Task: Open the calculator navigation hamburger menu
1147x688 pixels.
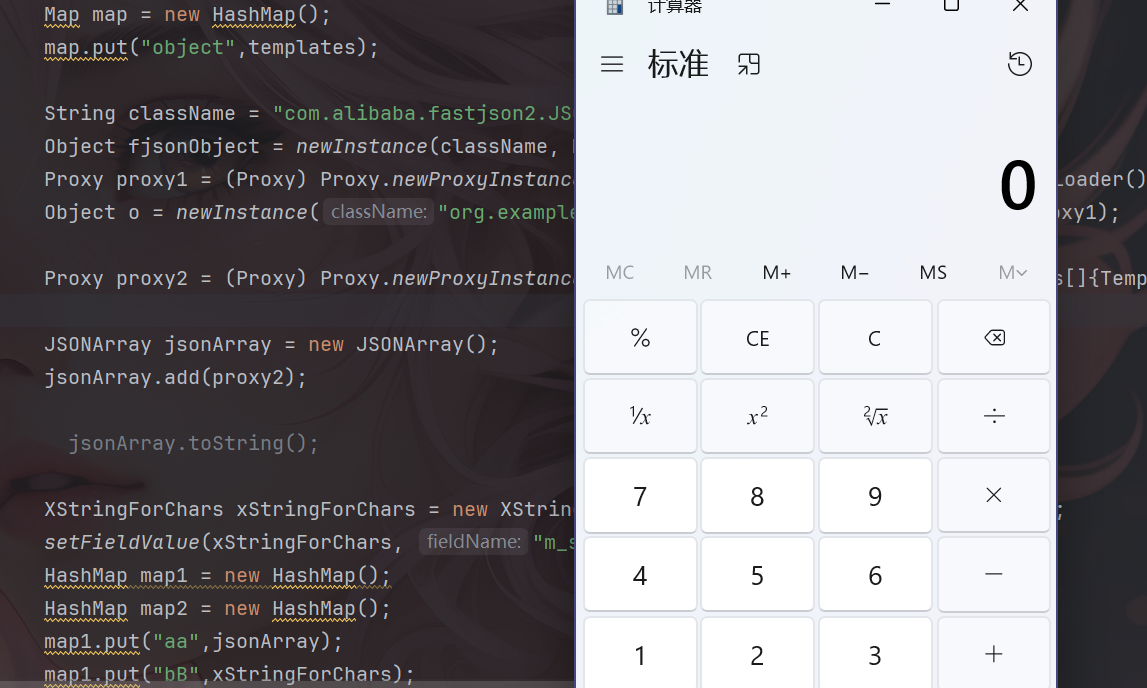Action: (x=612, y=64)
